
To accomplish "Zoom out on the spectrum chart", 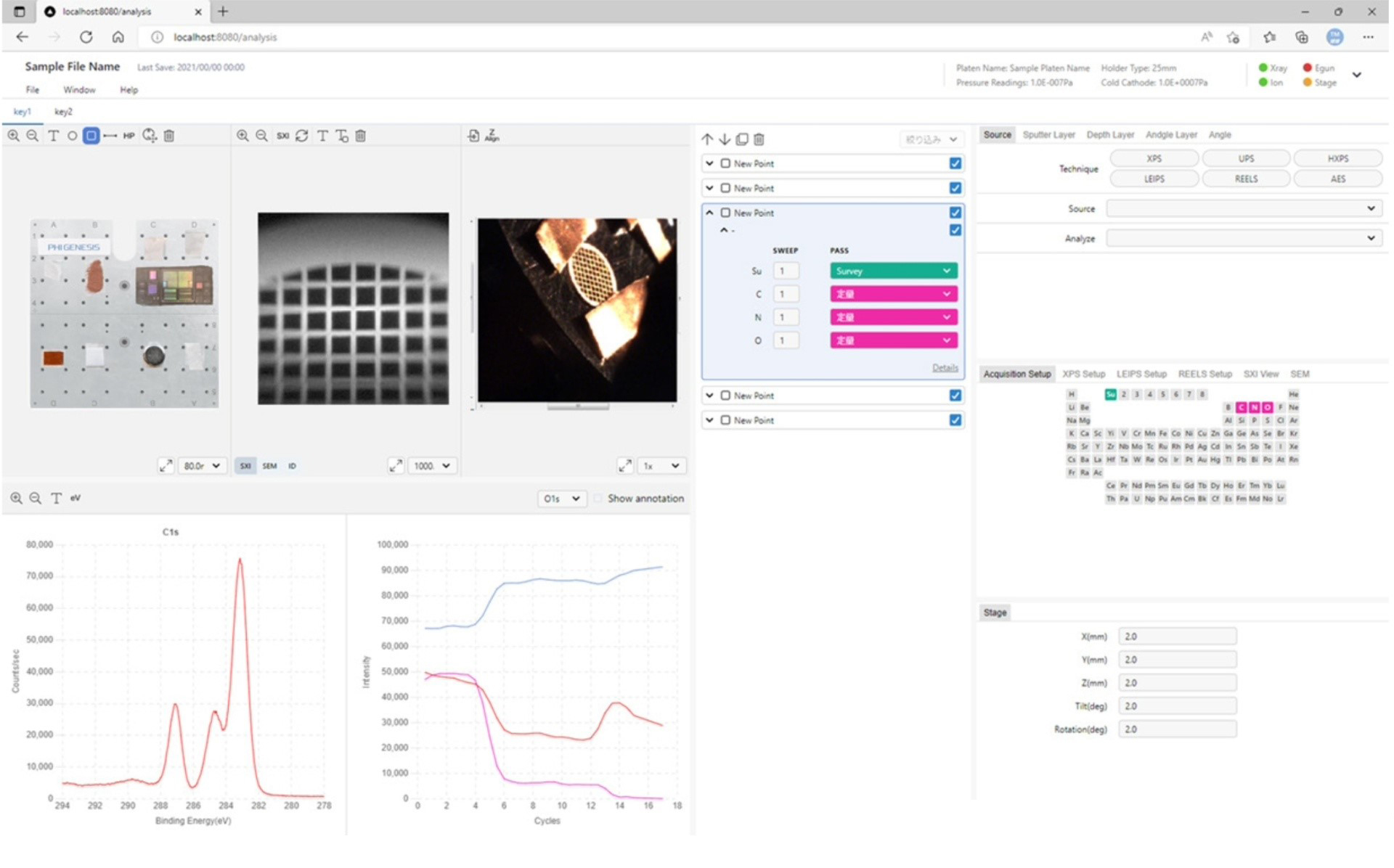I will (35, 499).
